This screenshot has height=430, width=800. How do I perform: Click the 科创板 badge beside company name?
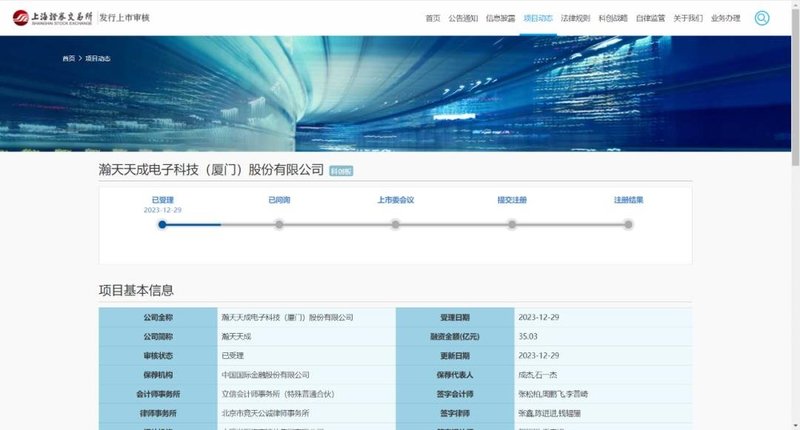point(341,171)
